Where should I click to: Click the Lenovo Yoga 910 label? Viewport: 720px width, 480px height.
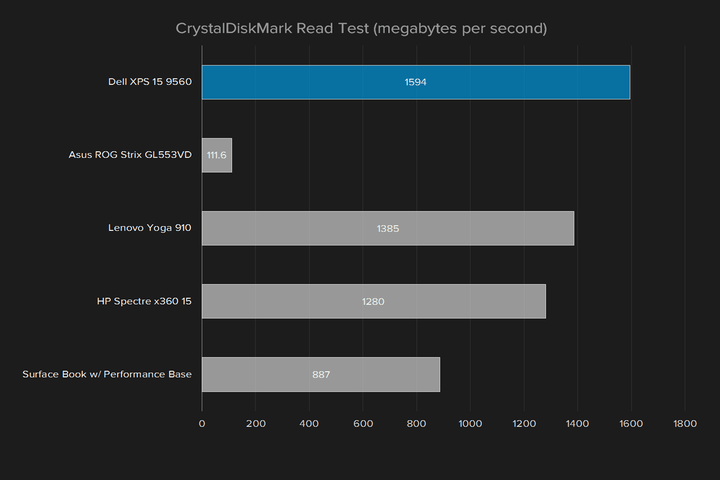coord(150,228)
